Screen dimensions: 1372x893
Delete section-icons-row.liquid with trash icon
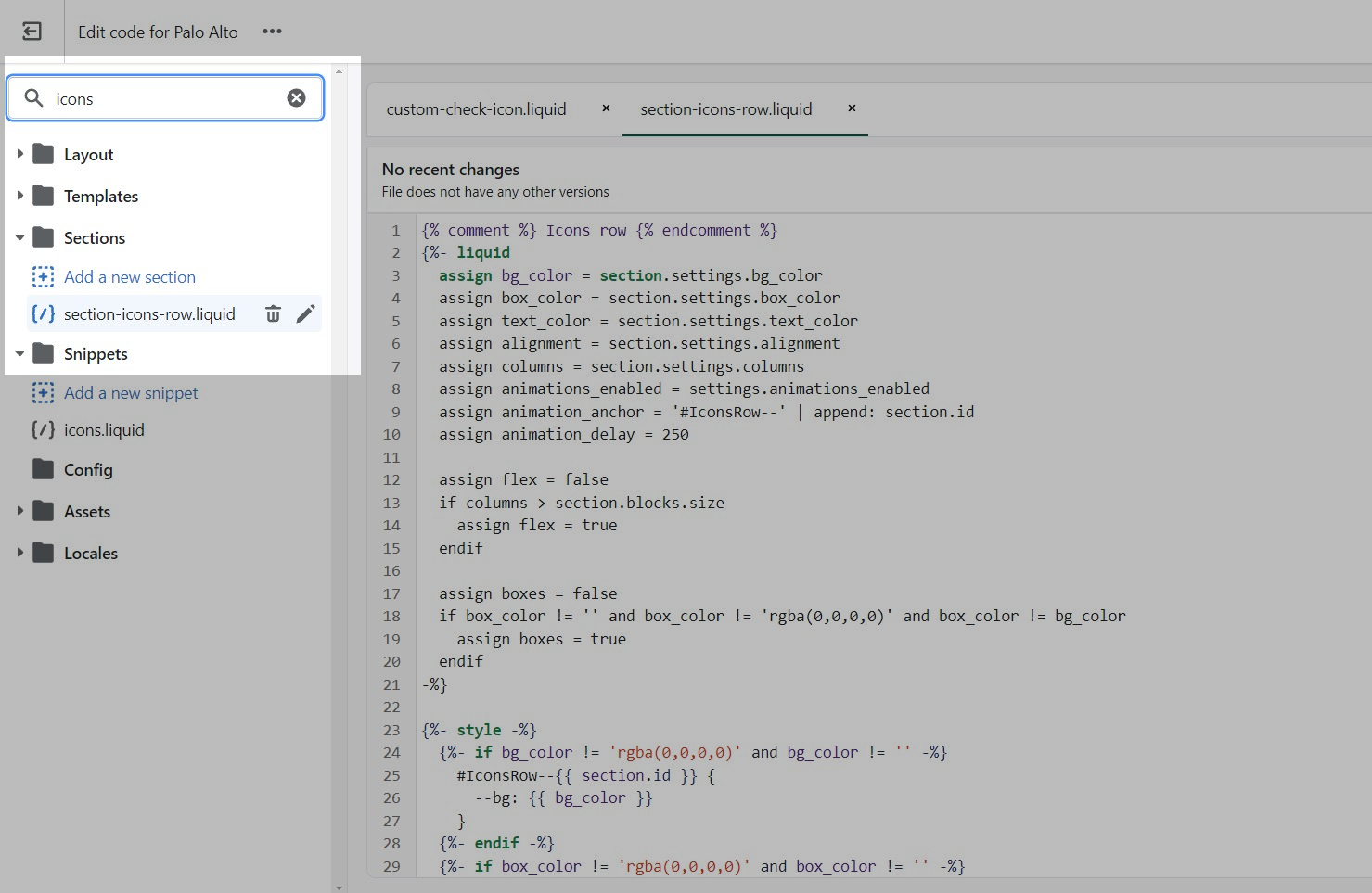coord(273,314)
